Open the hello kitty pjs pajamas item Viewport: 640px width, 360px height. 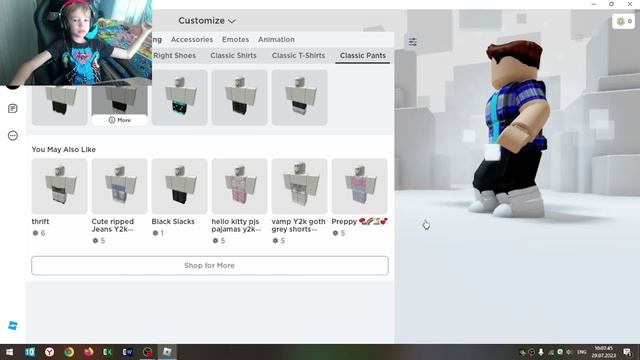[240, 186]
